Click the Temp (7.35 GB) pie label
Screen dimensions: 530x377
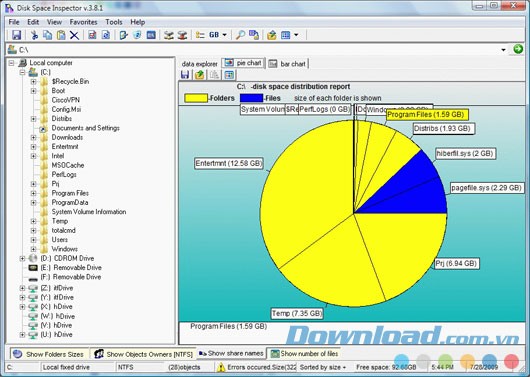pos(297,313)
